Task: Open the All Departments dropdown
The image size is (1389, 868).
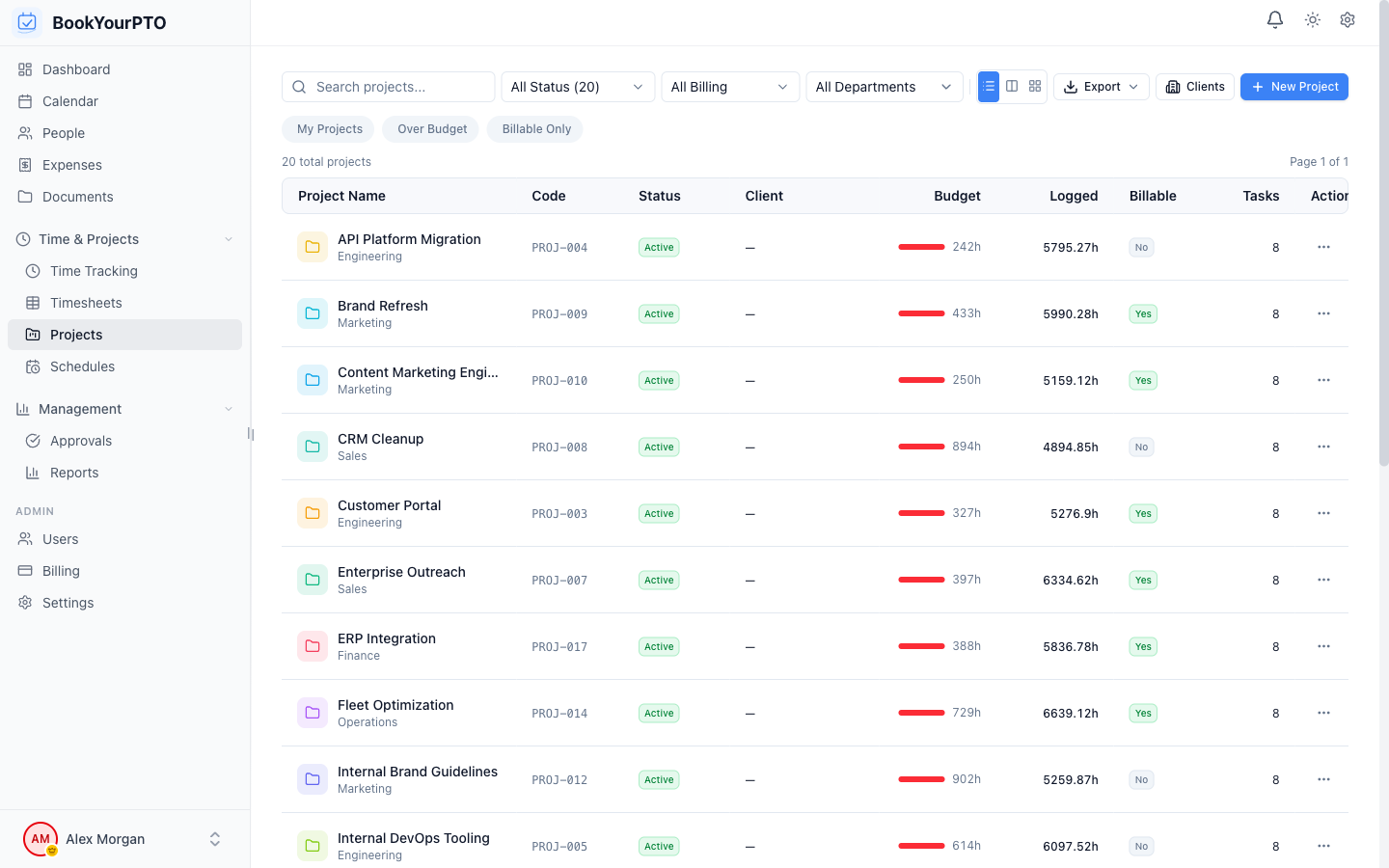Action: coord(884,86)
